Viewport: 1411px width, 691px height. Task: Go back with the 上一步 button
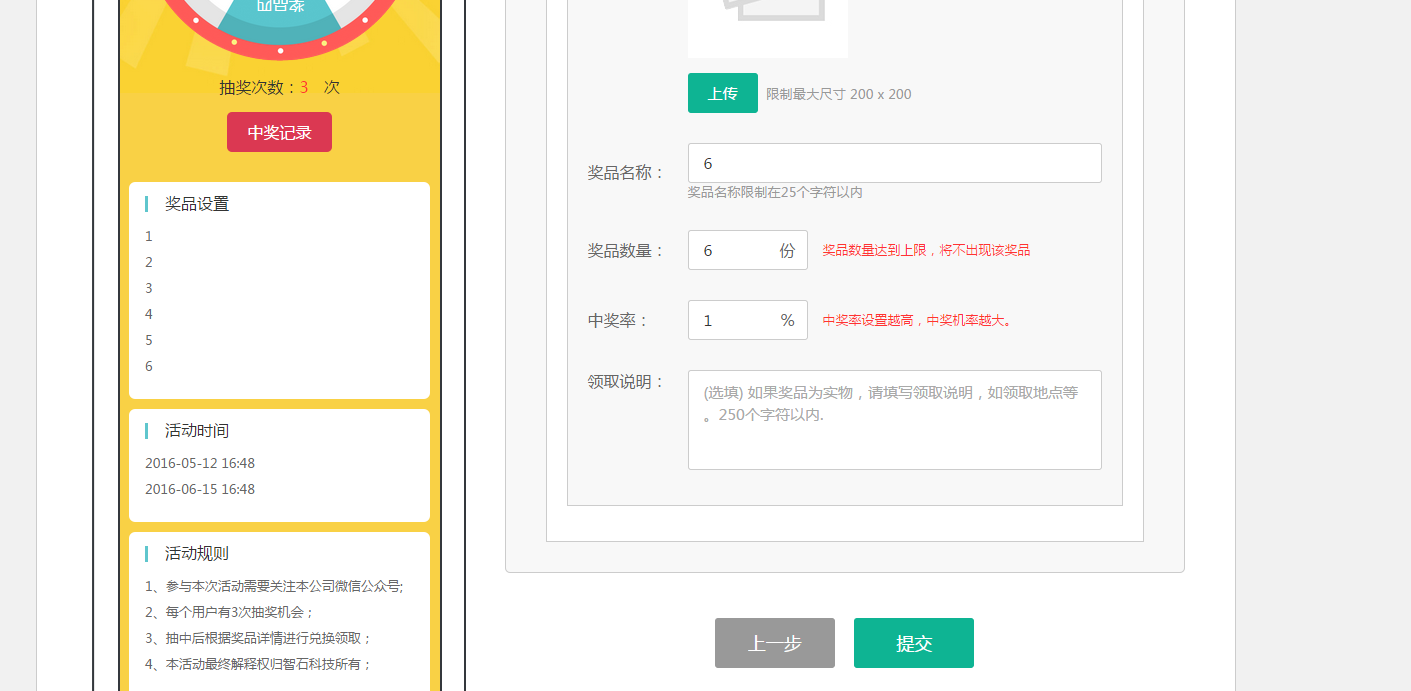(774, 643)
